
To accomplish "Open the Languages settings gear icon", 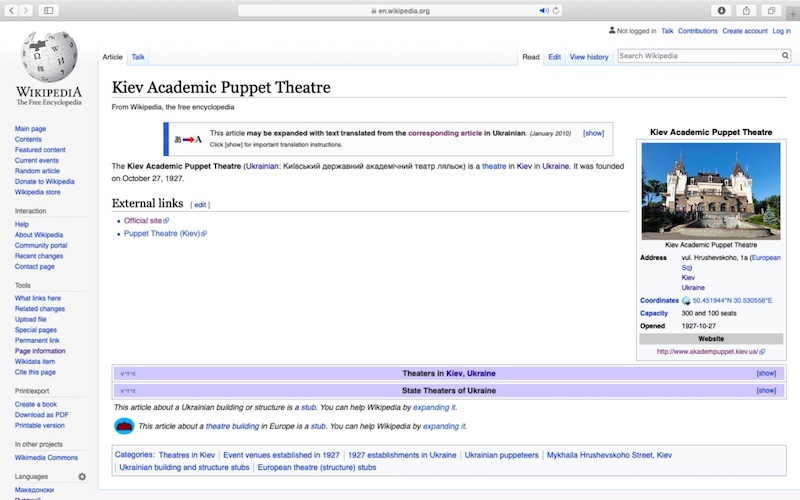I will coord(82,477).
